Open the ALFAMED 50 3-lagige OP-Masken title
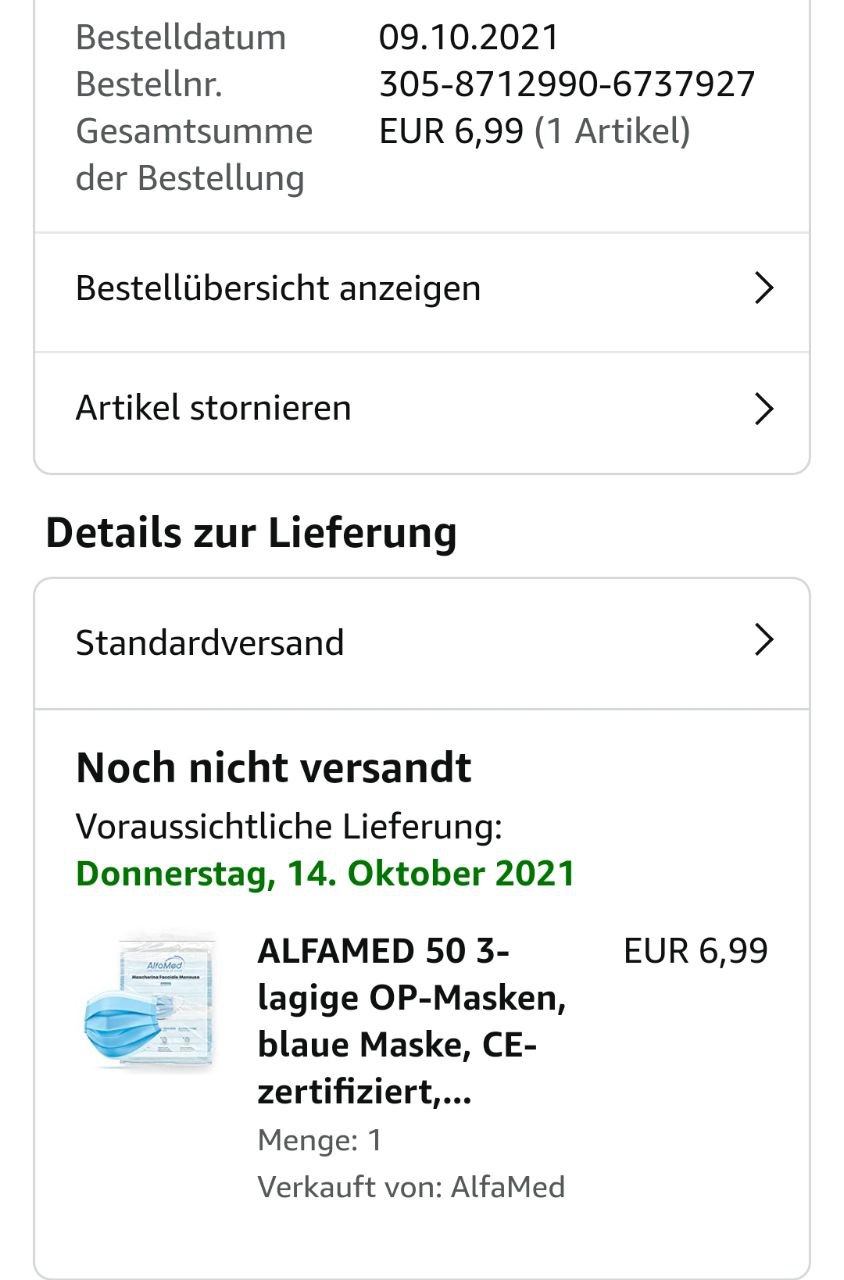The image size is (844, 1280). click(411, 1021)
